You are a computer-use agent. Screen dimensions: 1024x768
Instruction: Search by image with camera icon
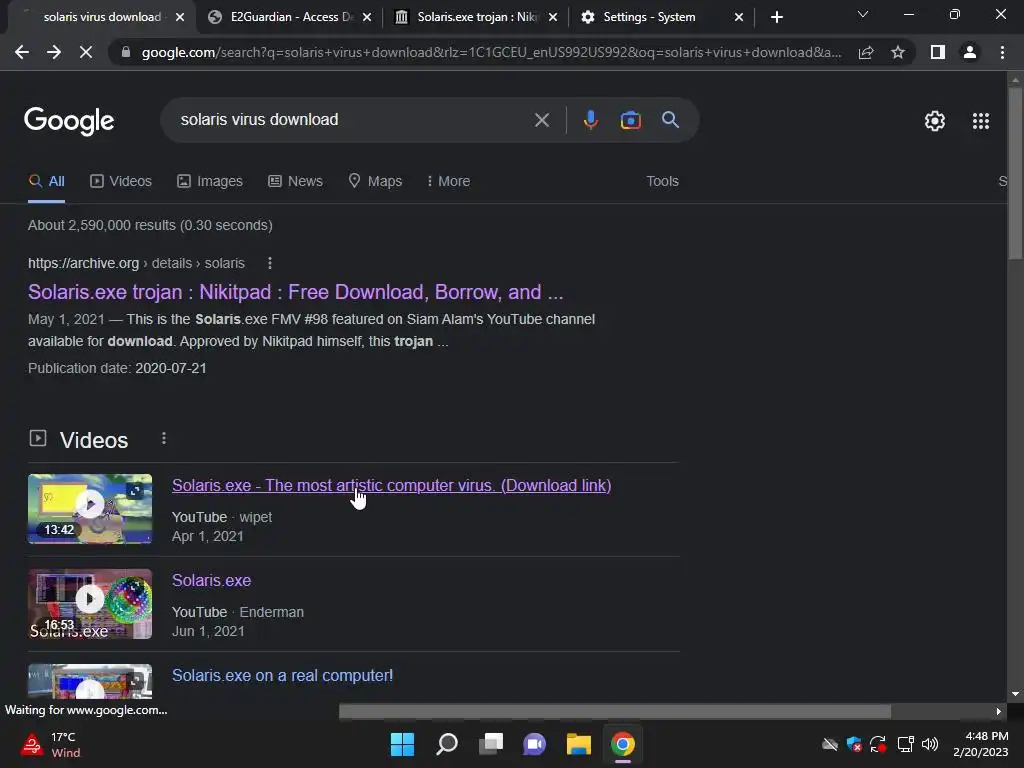coord(630,120)
